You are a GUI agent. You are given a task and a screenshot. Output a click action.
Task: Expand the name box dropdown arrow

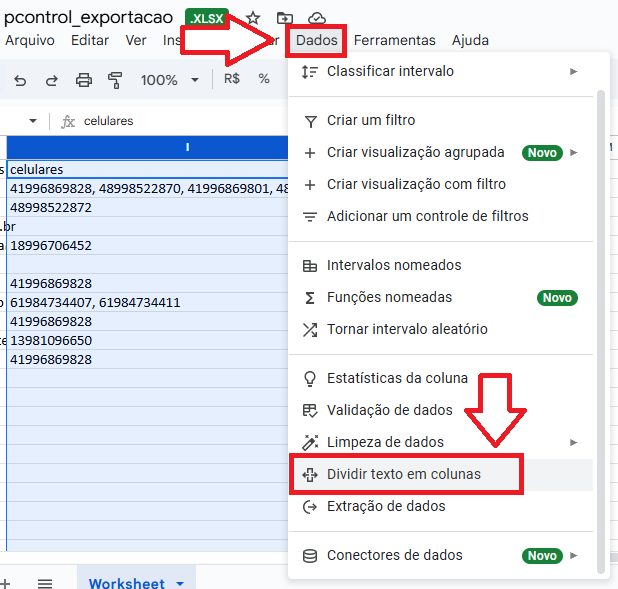click(33, 121)
